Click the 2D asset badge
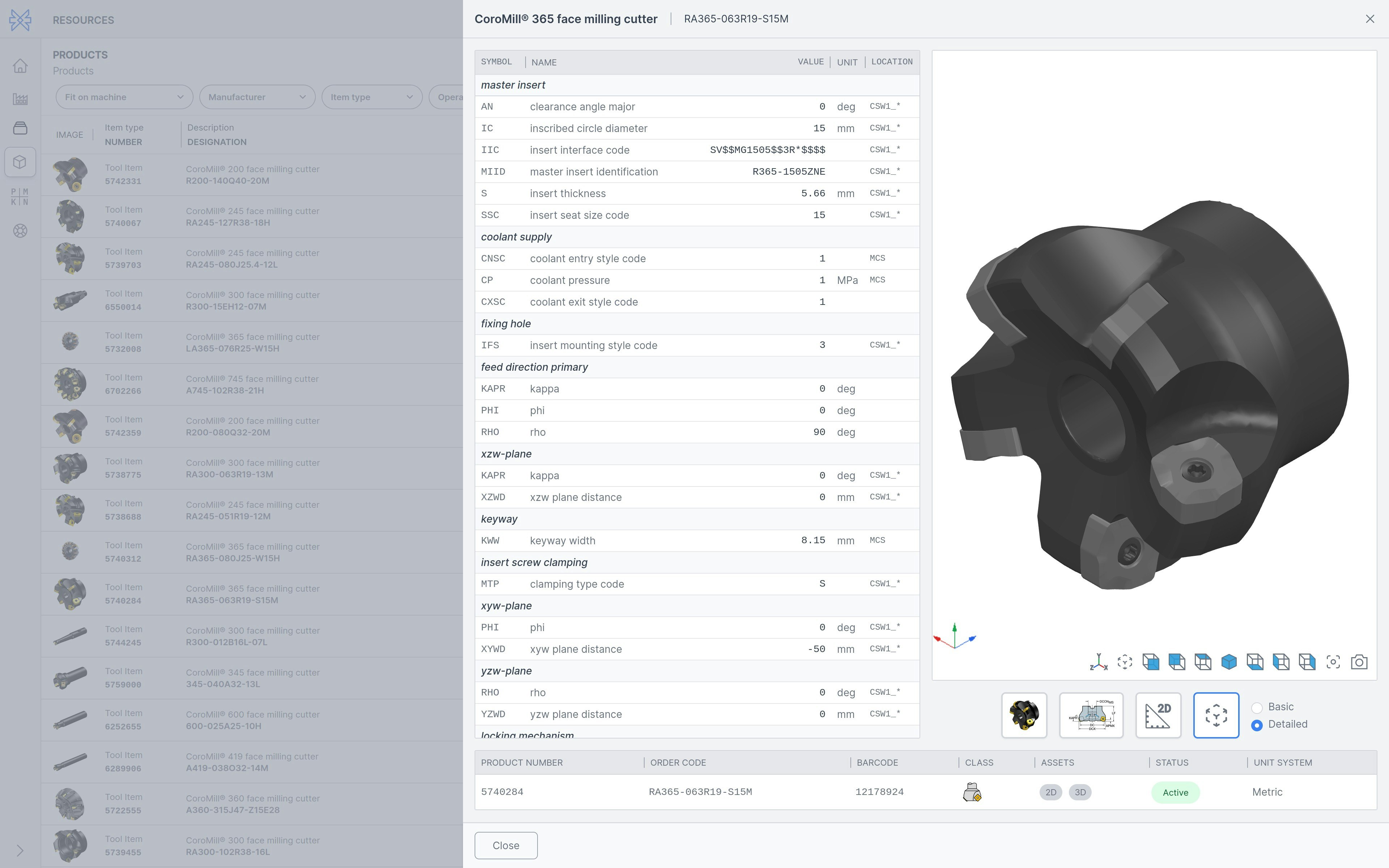The height and width of the screenshot is (868, 1389). pos(1051,792)
